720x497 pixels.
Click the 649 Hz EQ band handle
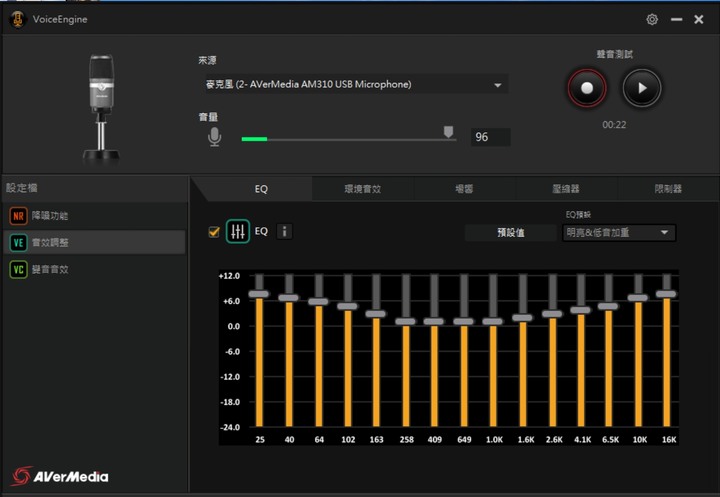pos(464,322)
